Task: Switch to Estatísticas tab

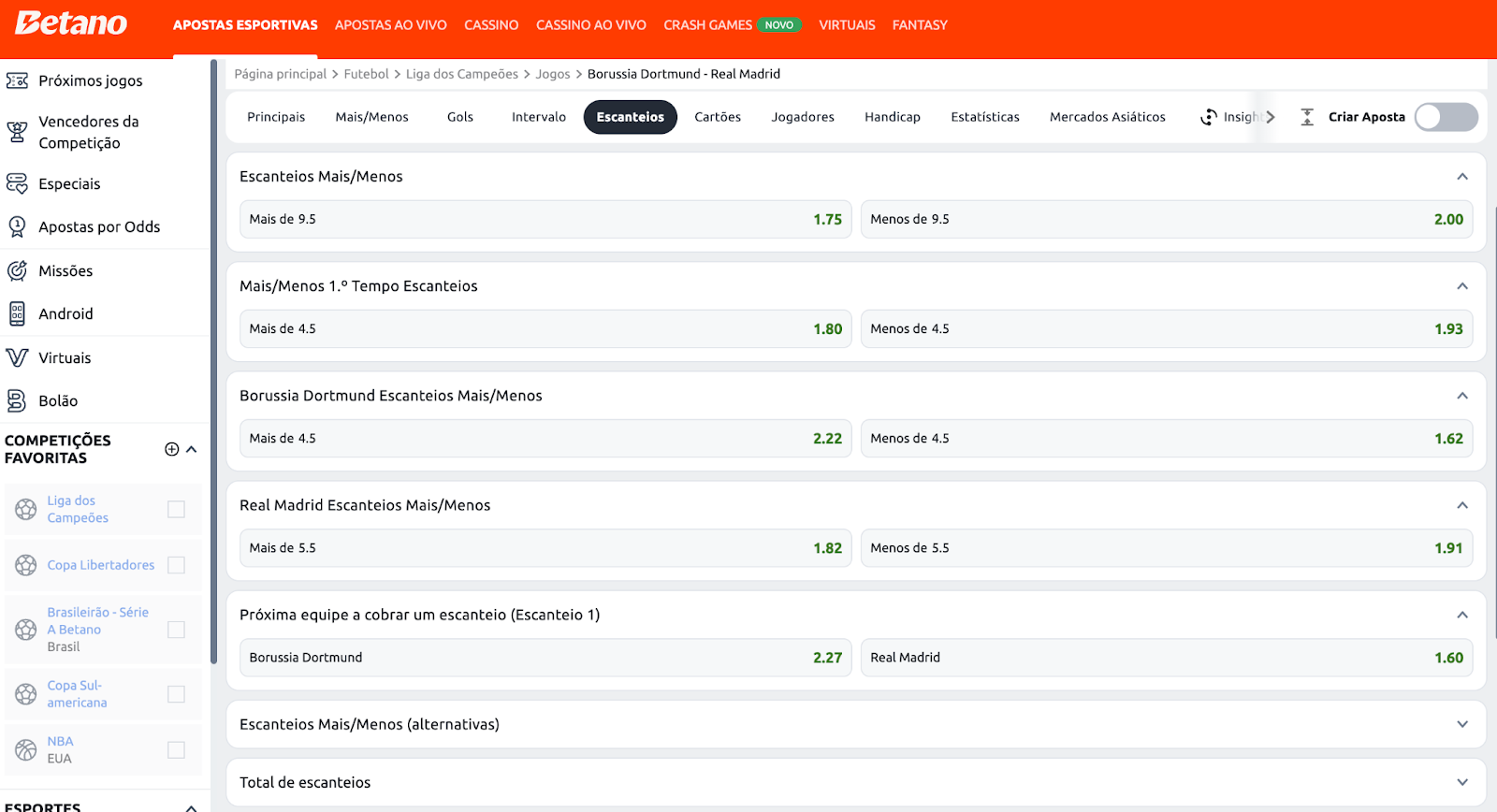Action: (x=985, y=117)
